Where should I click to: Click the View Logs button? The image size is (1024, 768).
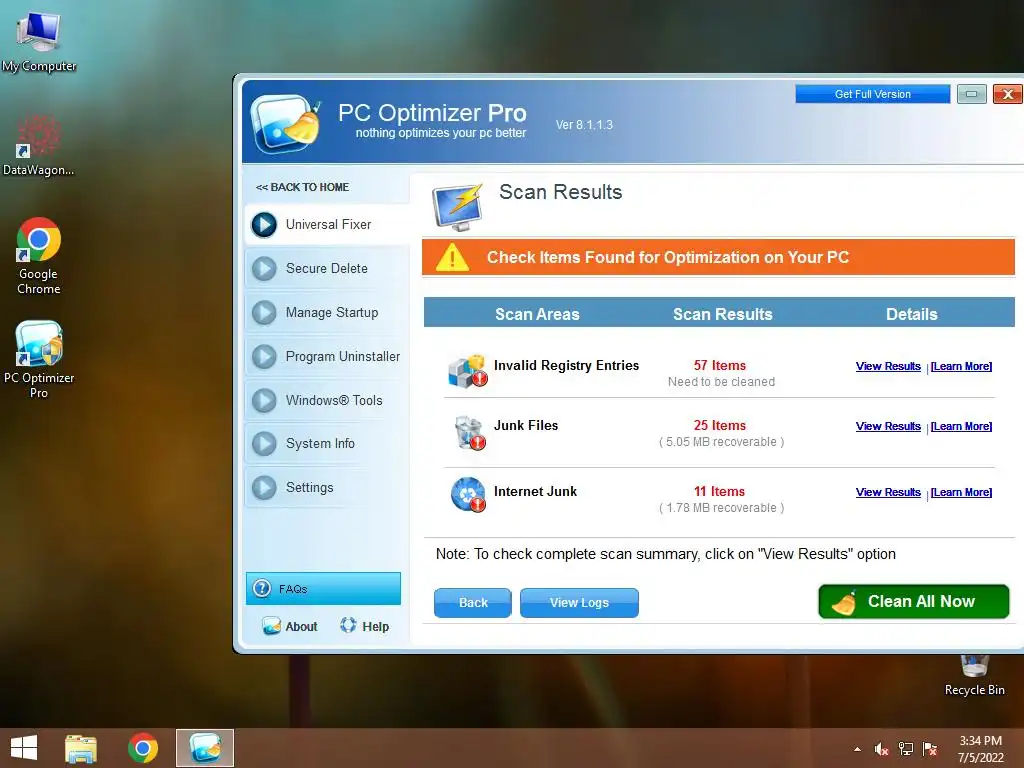coord(579,603)
